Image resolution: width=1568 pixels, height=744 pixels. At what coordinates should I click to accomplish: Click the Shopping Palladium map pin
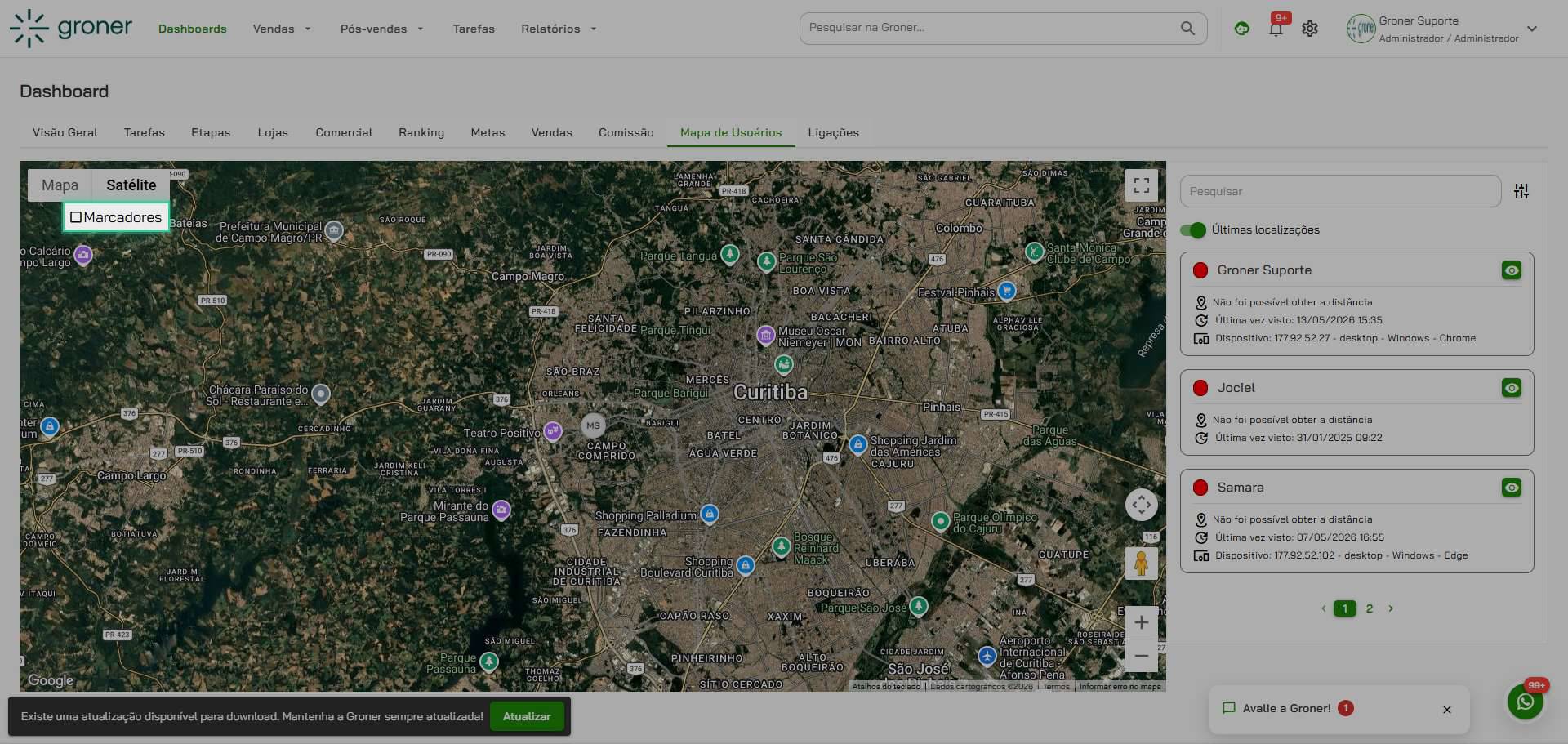click(x=710, y=514)
